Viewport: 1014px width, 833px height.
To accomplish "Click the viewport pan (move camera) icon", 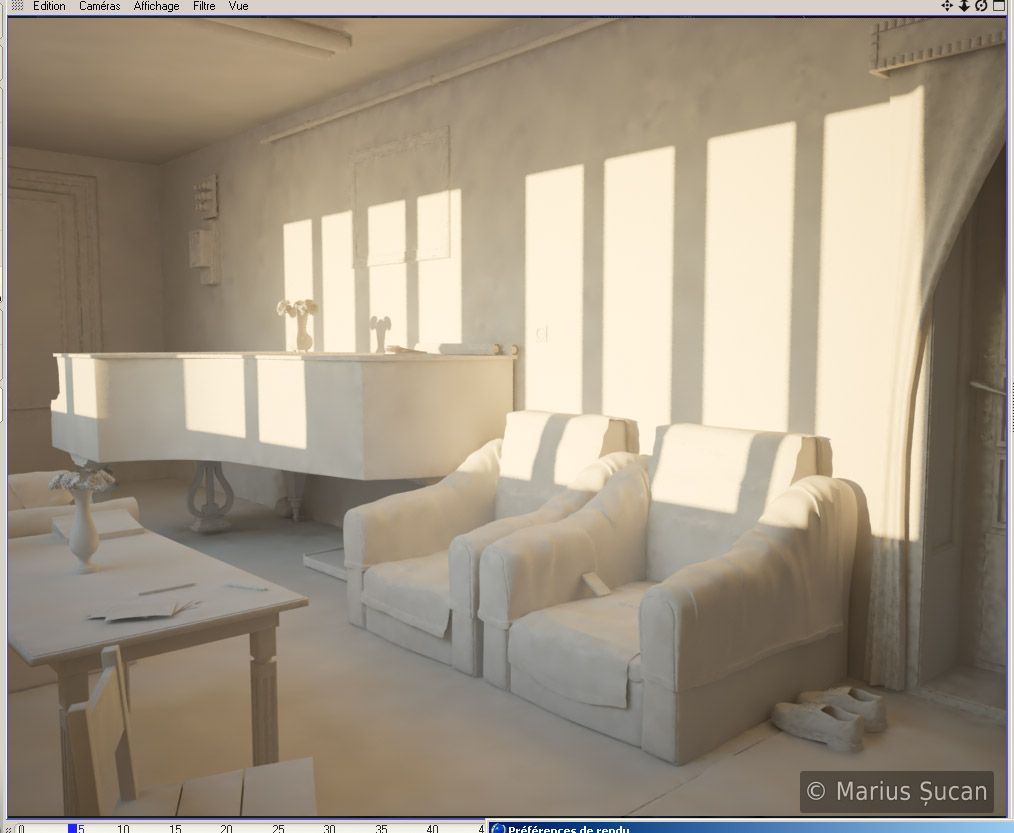I will click(x=947, y=6).
